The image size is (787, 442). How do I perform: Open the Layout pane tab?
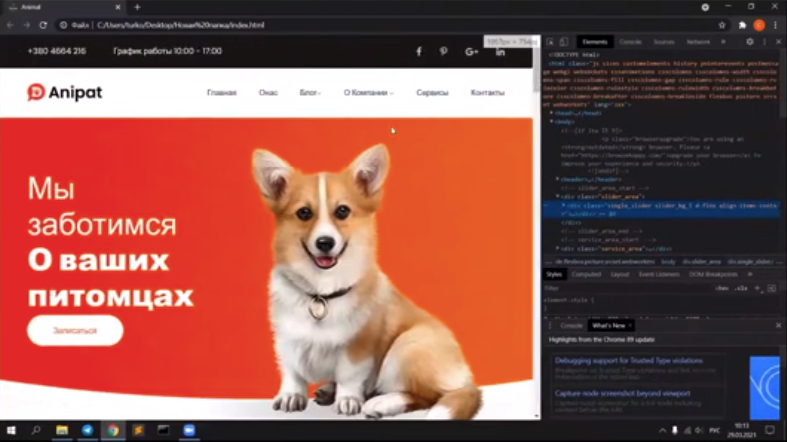coord(620,274)
